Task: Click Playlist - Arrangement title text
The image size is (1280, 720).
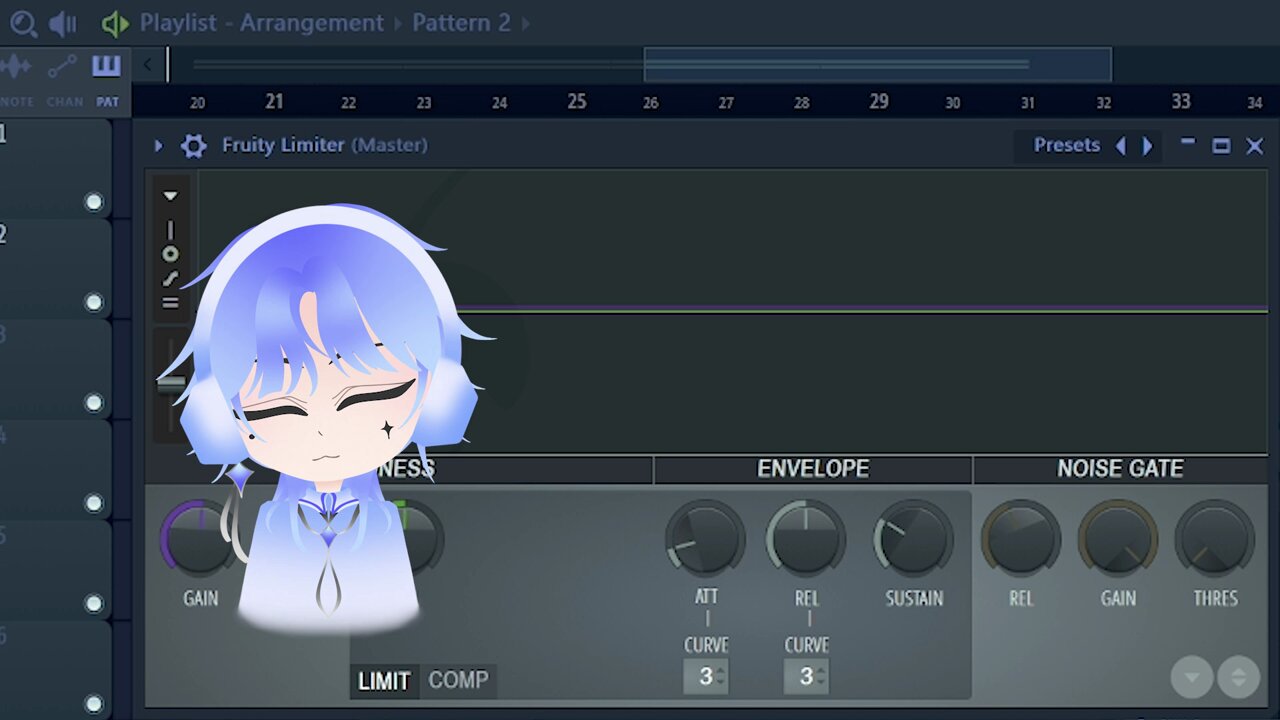Action: tap(261, 23)
